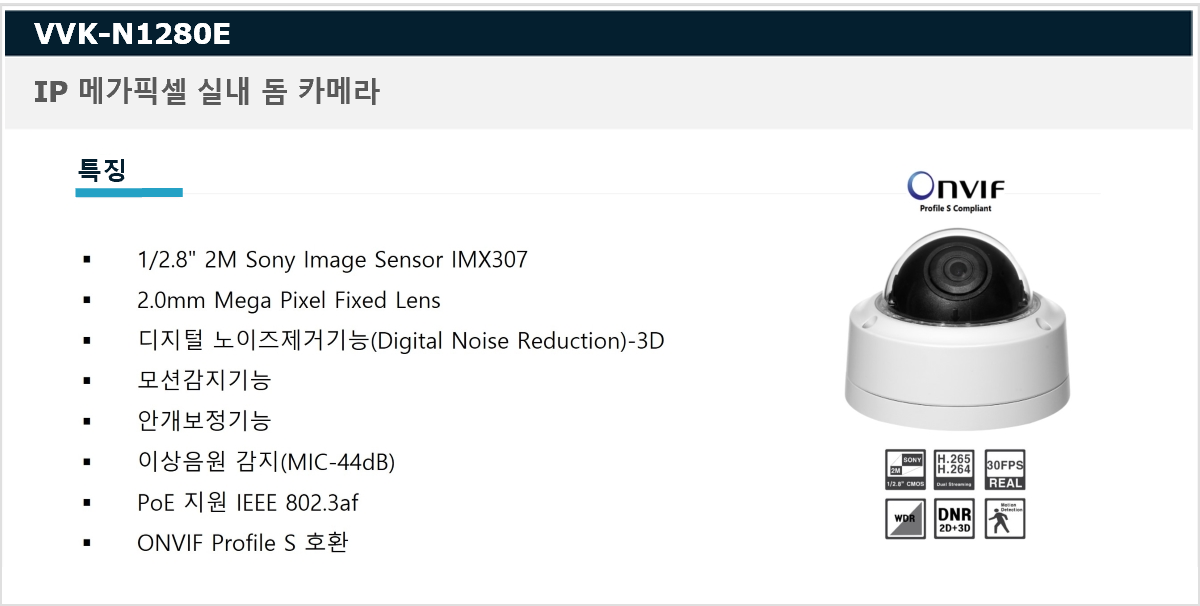
Task: Click the blue underline bar beneath 특징
Action: pos(129,192)
